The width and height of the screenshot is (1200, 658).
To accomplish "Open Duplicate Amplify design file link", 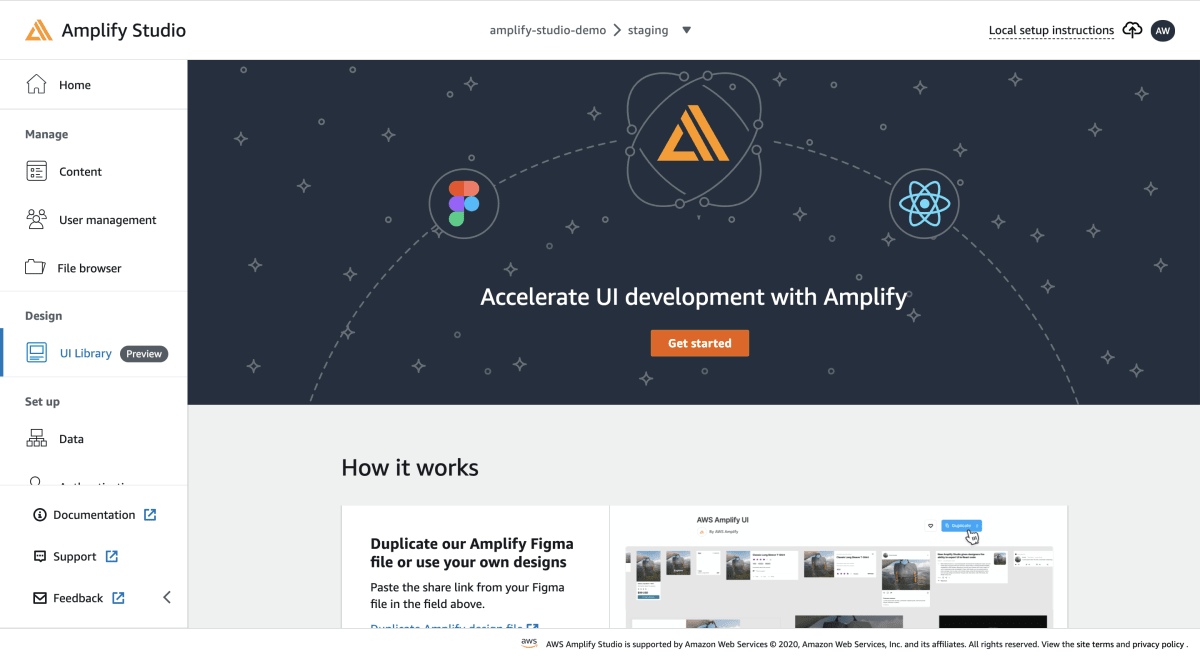I will pos(455,627).
